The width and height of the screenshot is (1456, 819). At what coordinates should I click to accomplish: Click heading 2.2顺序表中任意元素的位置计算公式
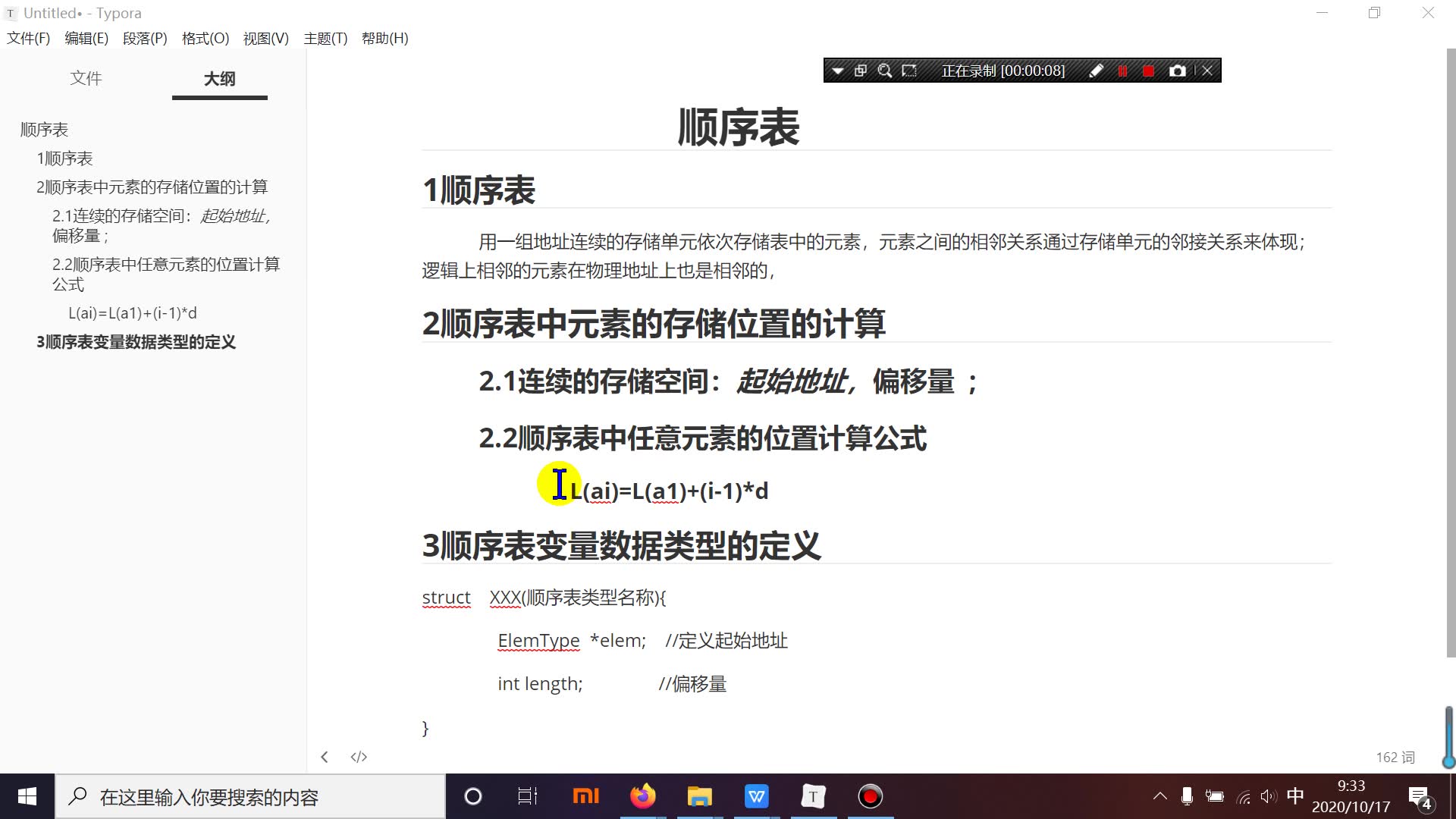[702, 438]
